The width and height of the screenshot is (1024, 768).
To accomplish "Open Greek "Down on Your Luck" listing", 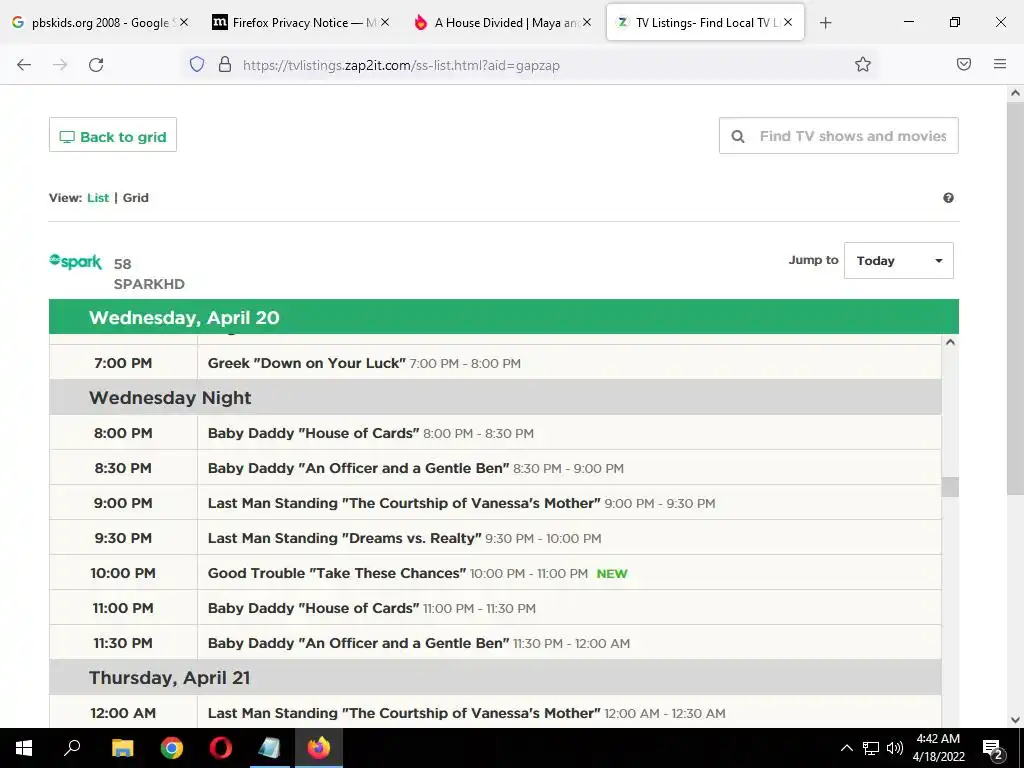I will (x=306, y=363).
